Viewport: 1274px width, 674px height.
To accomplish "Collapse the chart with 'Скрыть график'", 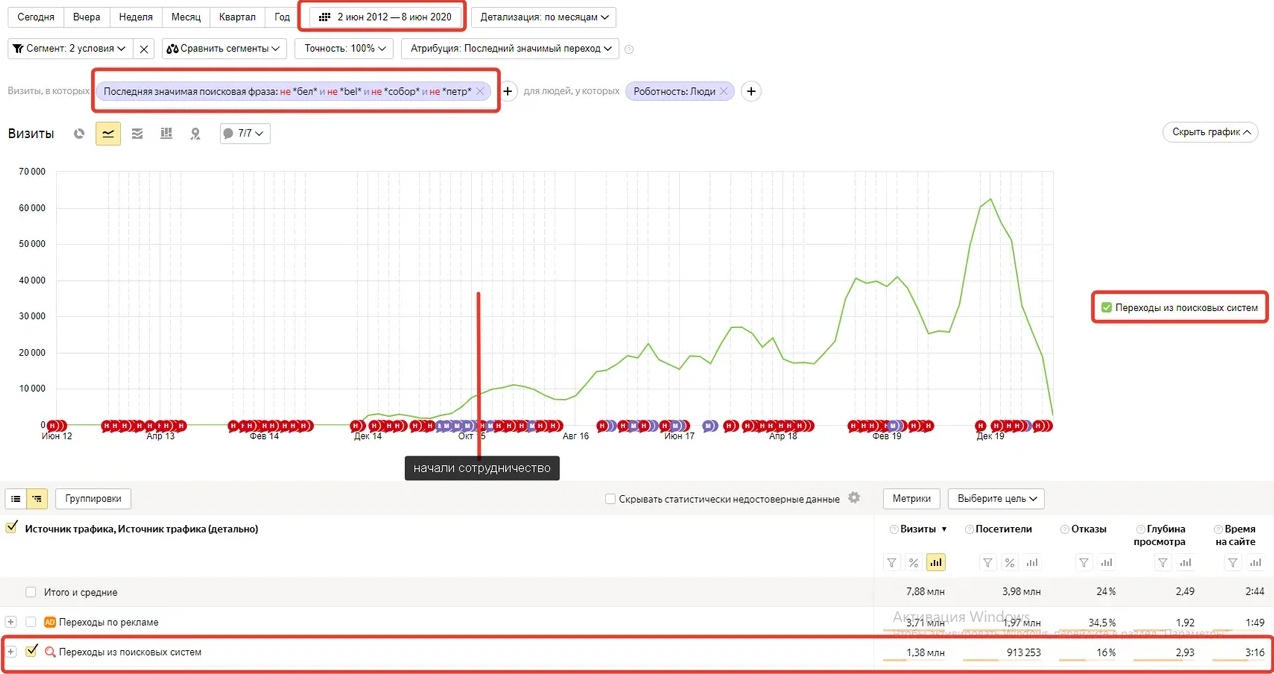I will tap(1210, 132).
